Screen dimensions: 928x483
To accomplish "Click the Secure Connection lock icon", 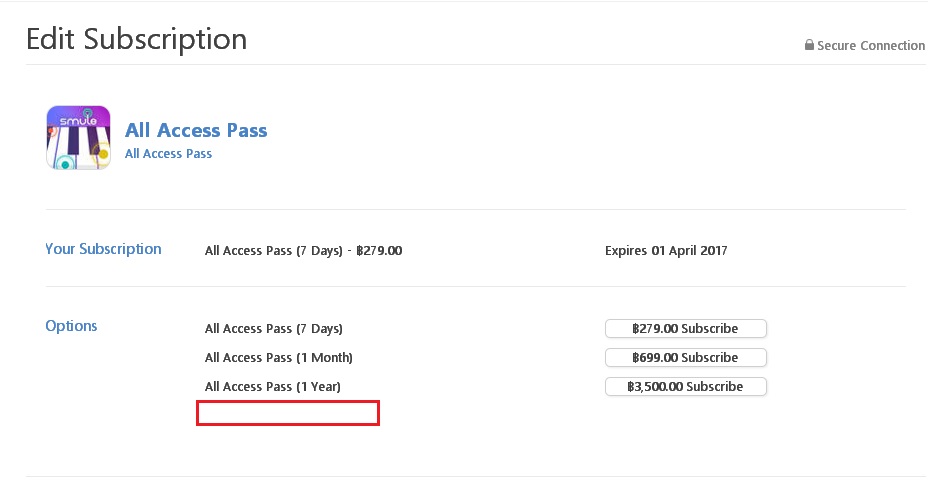I will coord(809,45).
